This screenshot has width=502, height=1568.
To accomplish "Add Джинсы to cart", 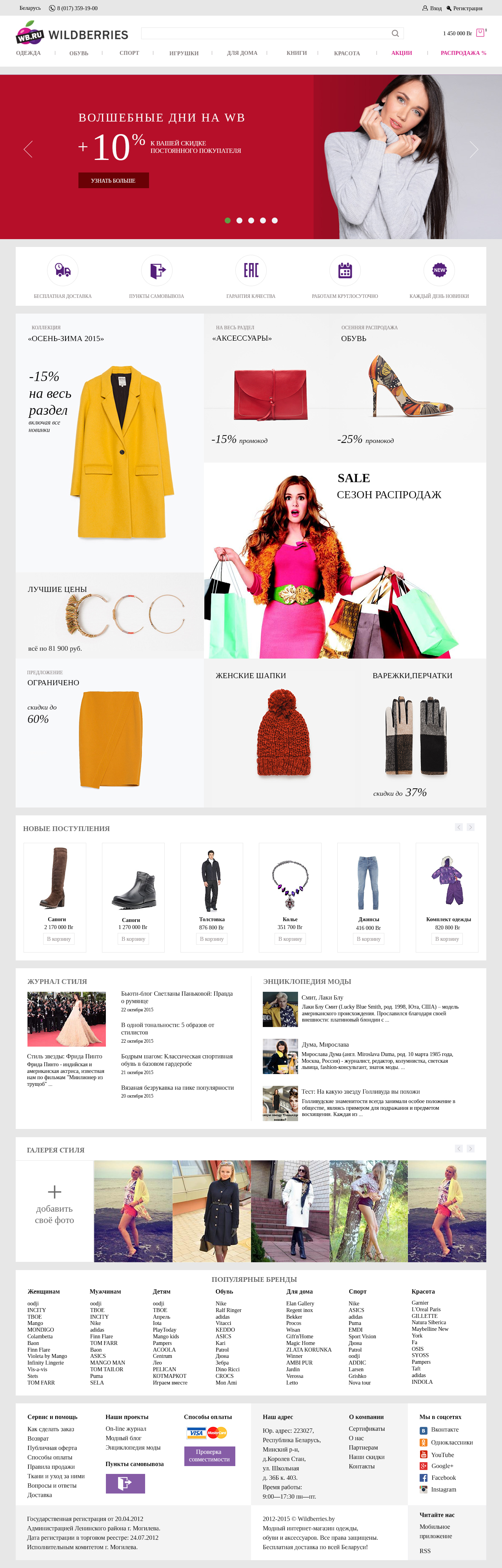I will coord(369,938).
